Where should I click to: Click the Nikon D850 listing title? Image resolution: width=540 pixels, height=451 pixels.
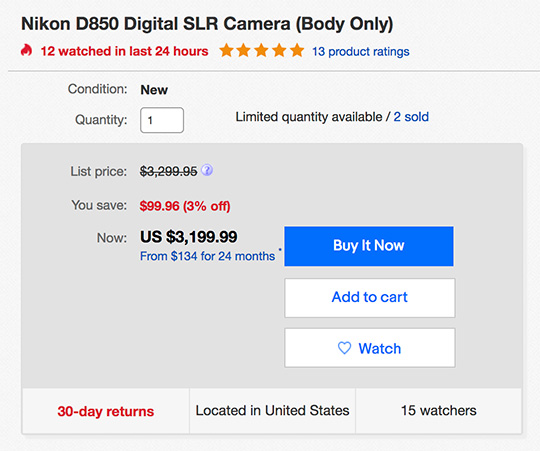click(207, 24)
